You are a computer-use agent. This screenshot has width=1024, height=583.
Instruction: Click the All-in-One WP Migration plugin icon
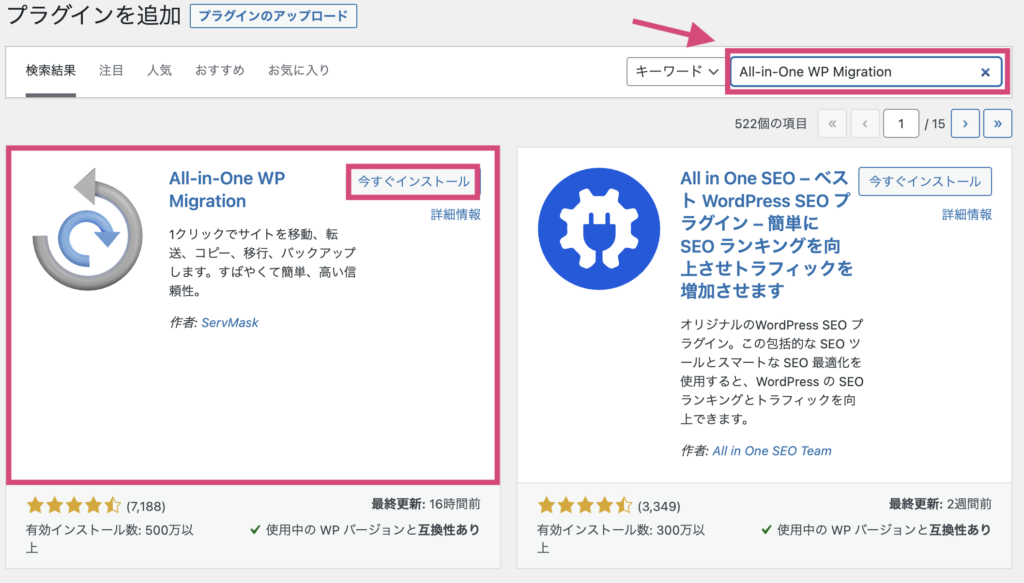pyautogui.click(x=88, y=229)
